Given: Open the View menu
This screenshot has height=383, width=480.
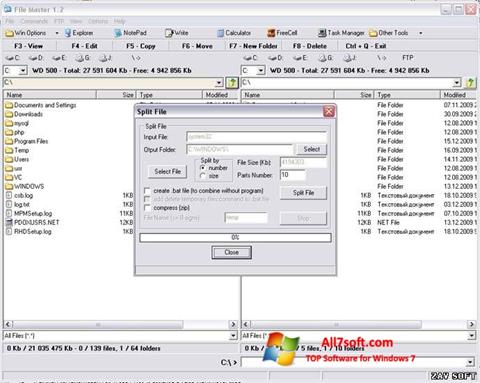Looking at the screenshot, I should tap(76, 21).
